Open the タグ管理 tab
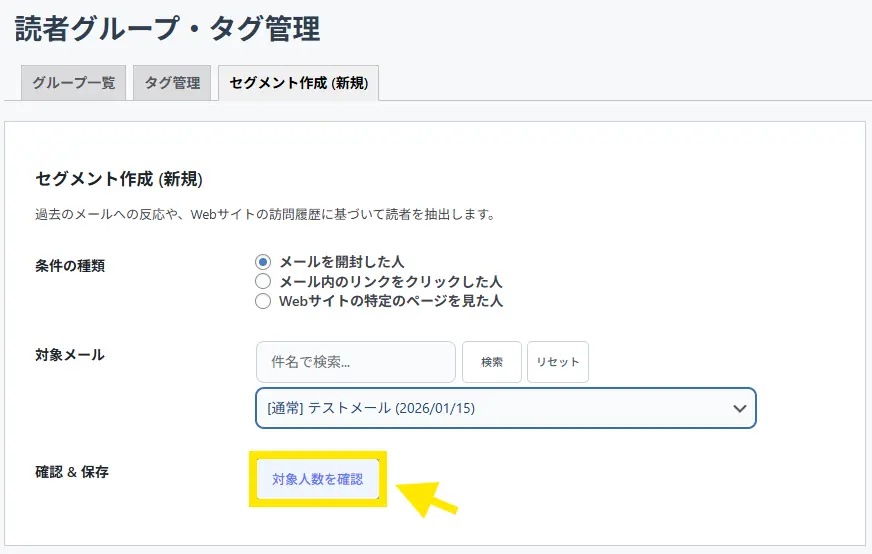The height and width of the screenshot is (554, 872). [x=172, y=83]
